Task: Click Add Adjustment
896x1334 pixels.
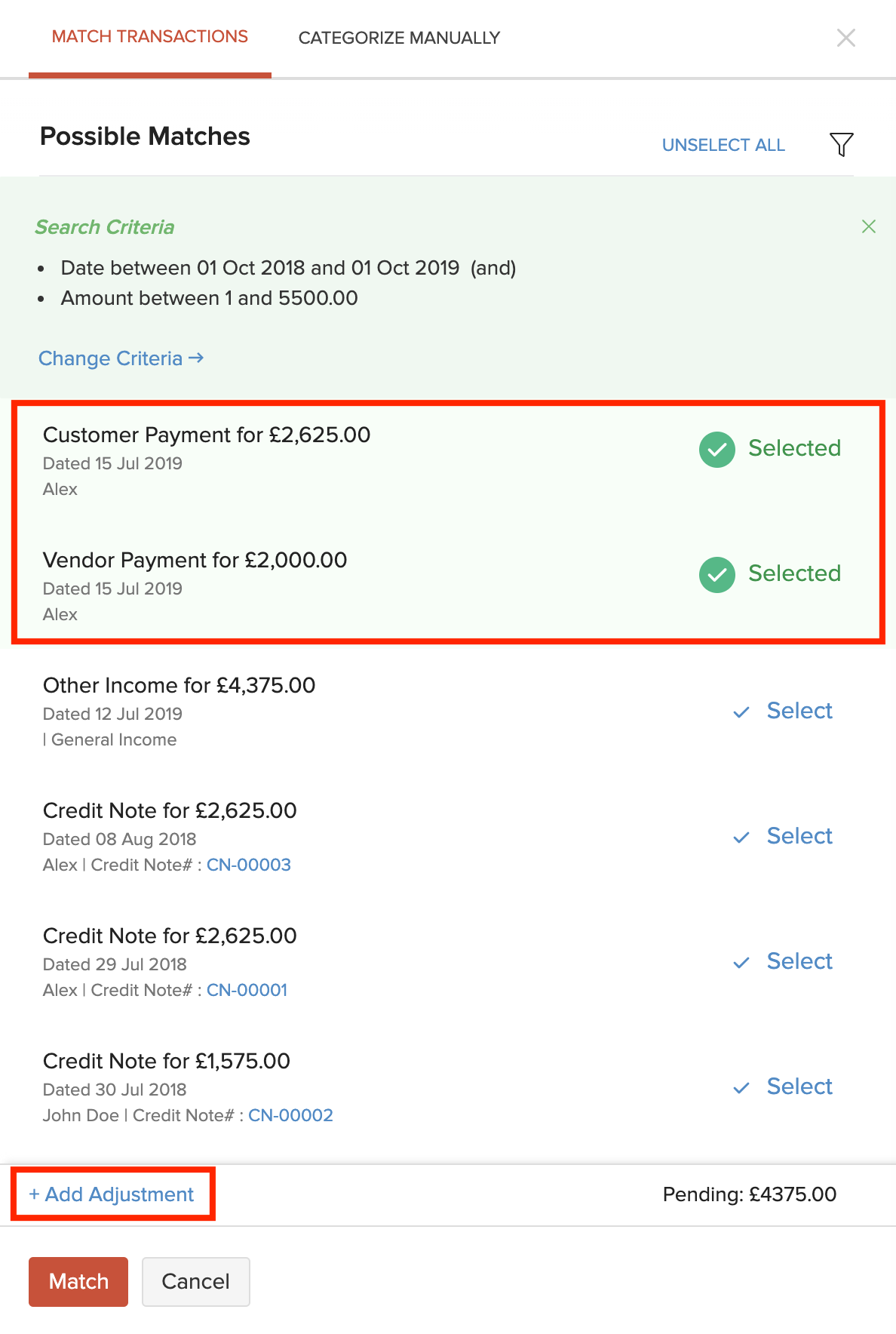Action: click(x=112, y=1194)
